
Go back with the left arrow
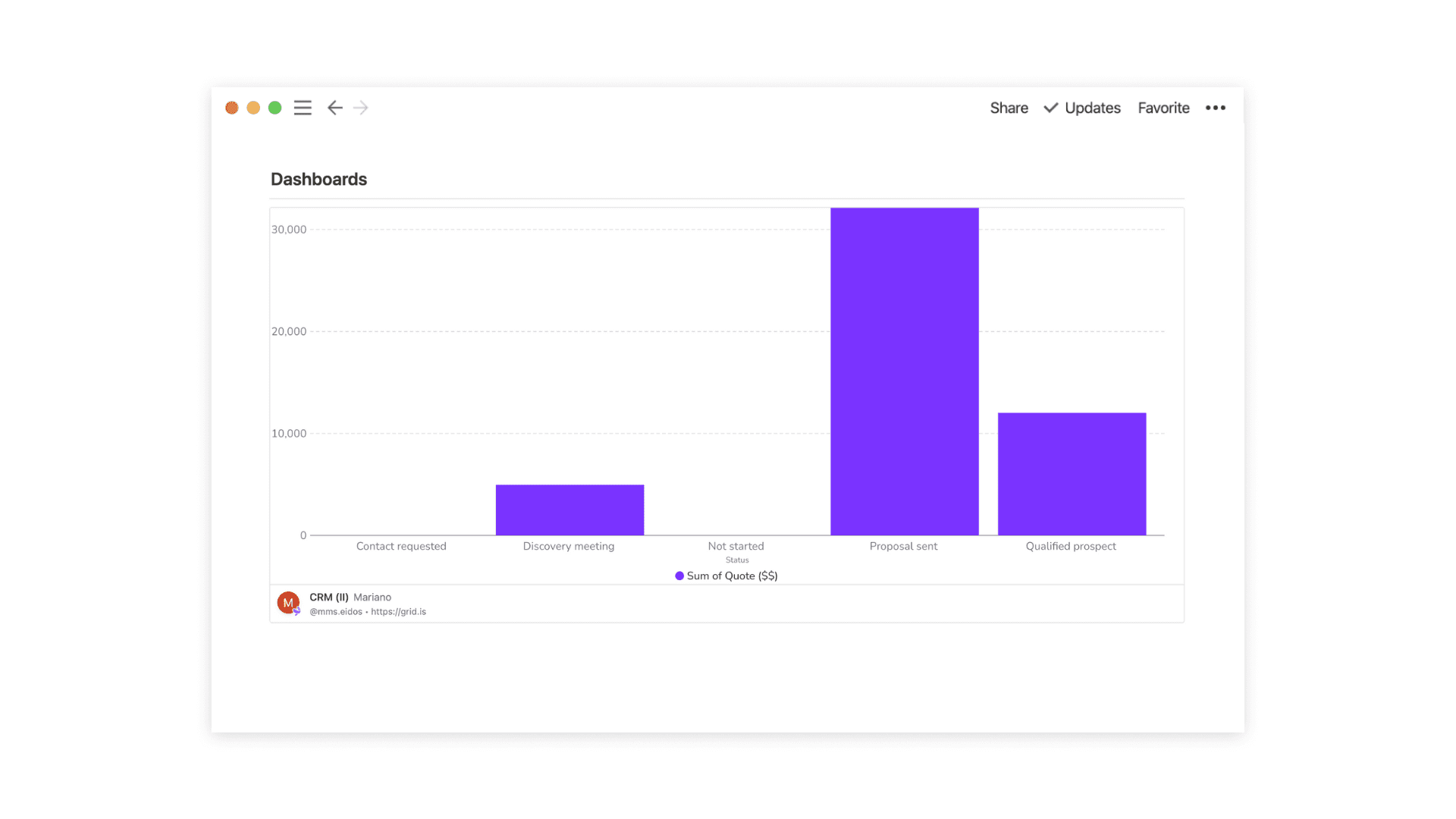click(x=334, y=108)
